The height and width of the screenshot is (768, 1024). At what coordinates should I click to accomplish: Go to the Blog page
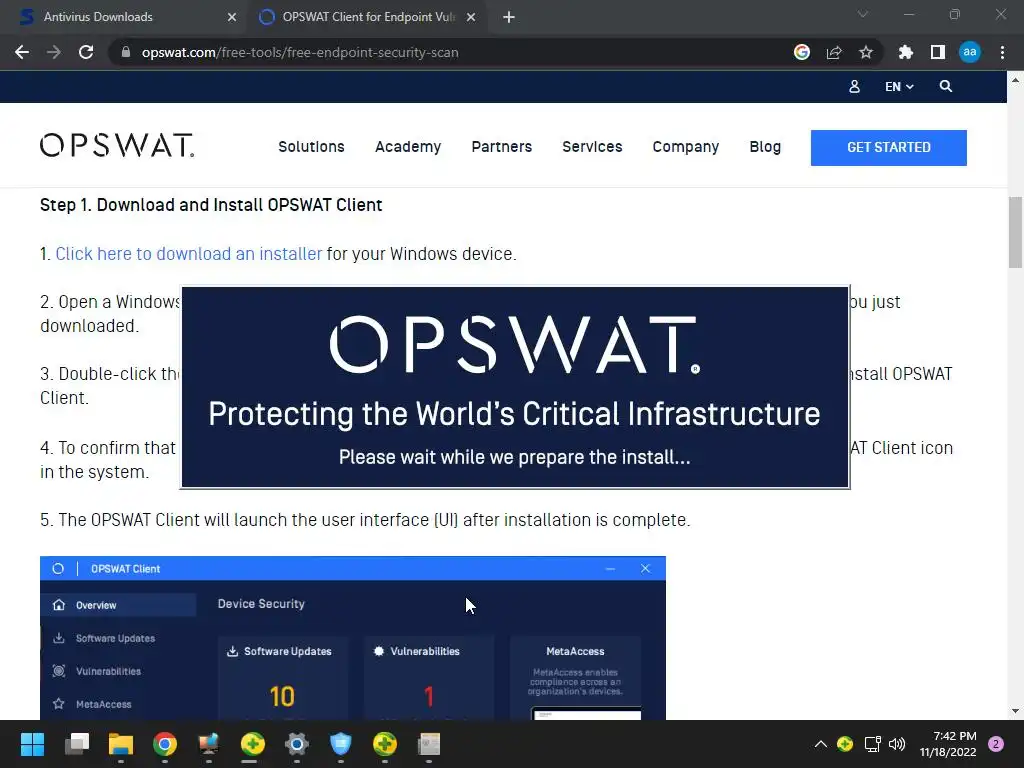coord(765,147)
